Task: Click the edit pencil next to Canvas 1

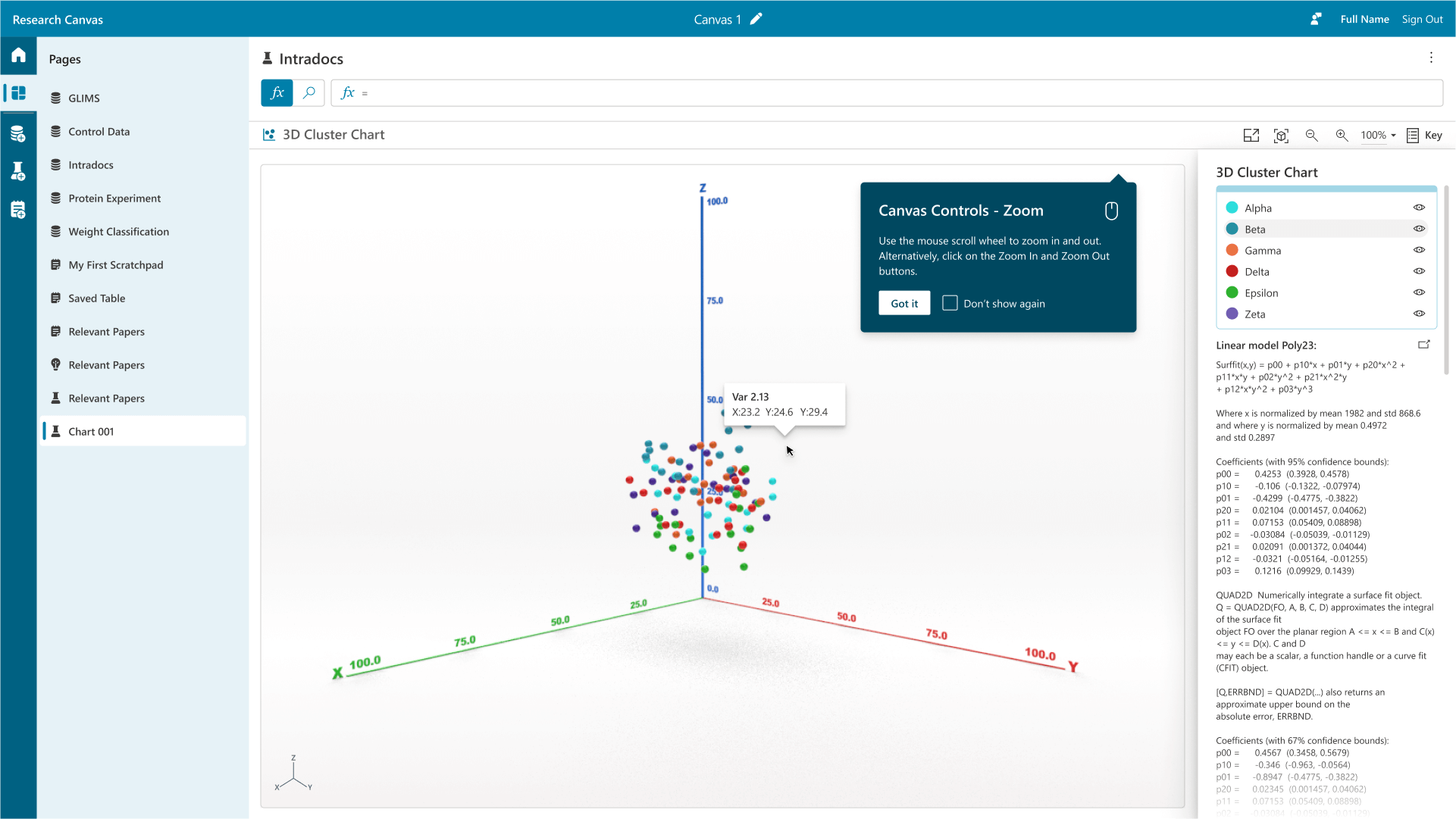Action: click(x=756, y=19)
